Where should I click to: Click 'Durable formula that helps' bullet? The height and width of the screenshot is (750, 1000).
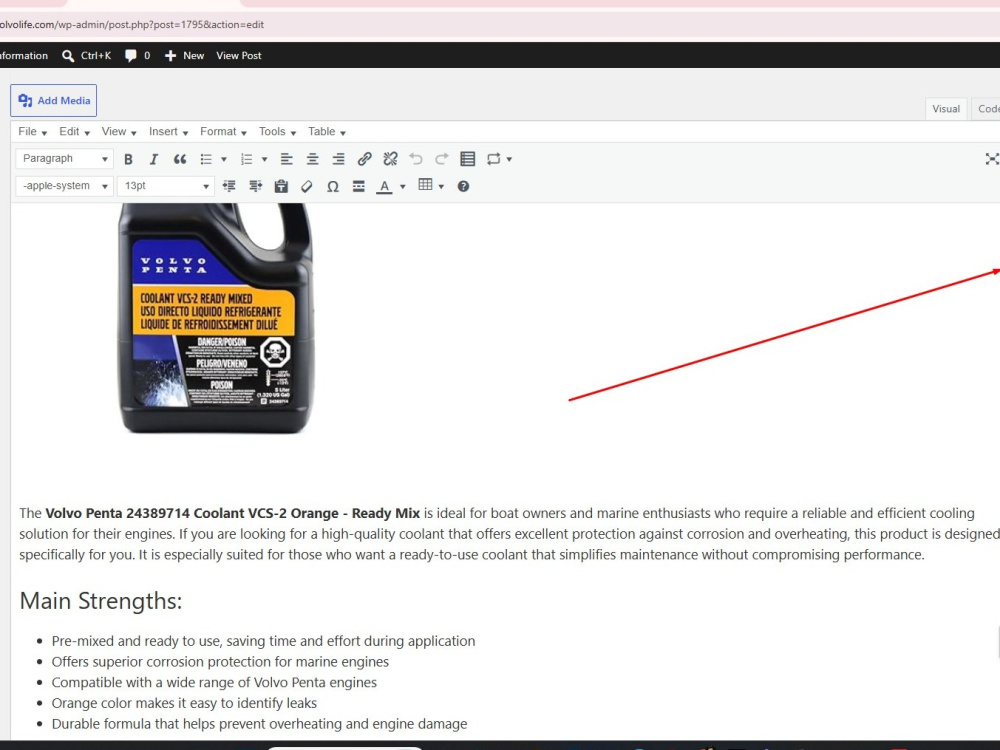(260, 724)
